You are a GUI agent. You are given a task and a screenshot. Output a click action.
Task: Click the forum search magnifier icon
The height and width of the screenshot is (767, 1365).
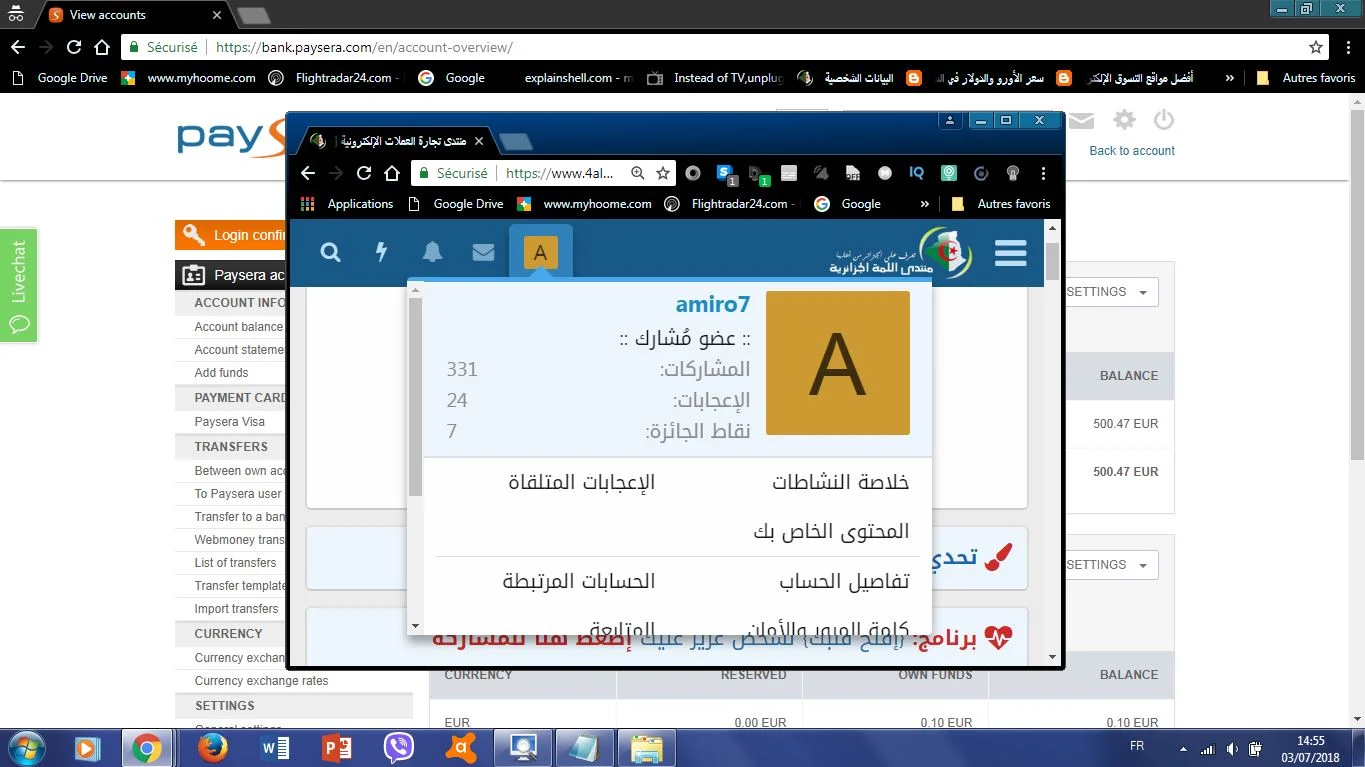(x=330, y=253)
